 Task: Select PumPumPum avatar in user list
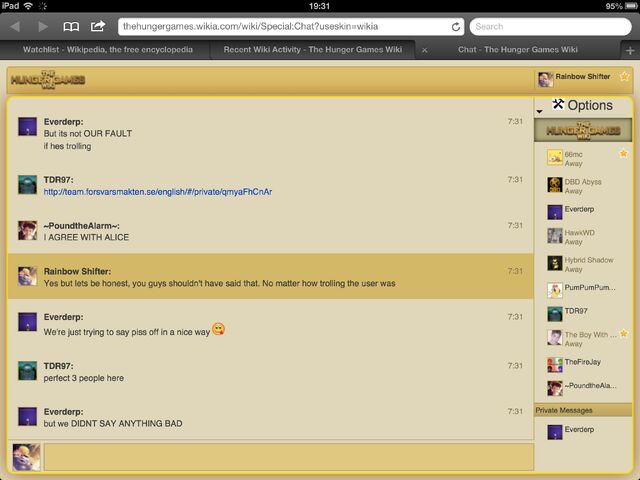point(555,291)
